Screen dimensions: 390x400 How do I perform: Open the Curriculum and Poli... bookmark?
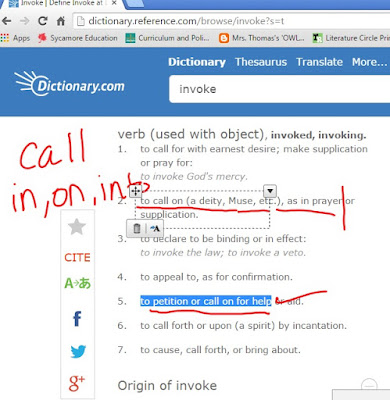point(168,38)
